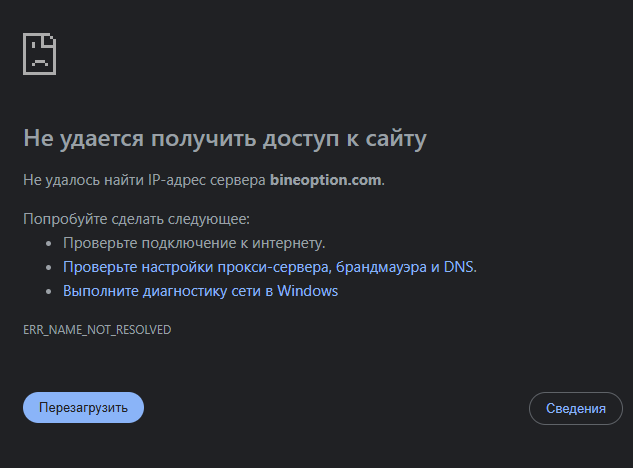The width and height of the screenshot is (633, 468).
Task: Click the bineoption.com domain name
Action: pos(325,180)
